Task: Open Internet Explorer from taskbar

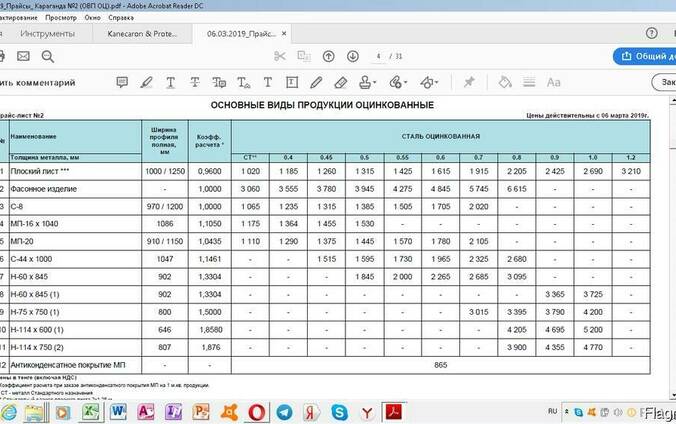Action: (8, 412)
